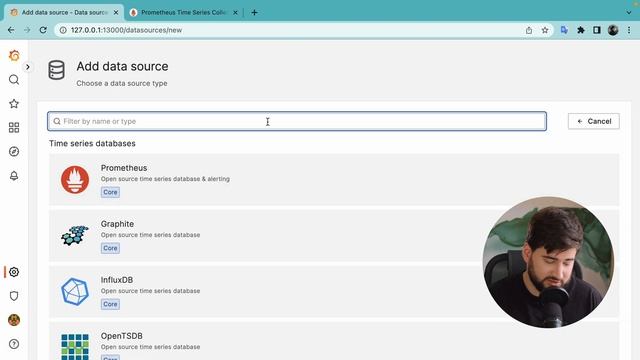Open the Configuration gear icon
640x360 pixels.
14,272
